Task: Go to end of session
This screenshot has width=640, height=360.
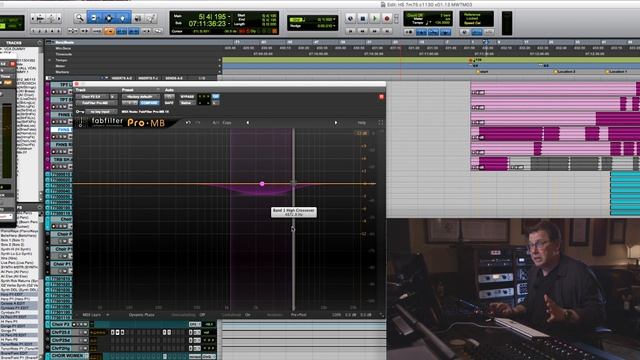Action: tap(387, 31)
